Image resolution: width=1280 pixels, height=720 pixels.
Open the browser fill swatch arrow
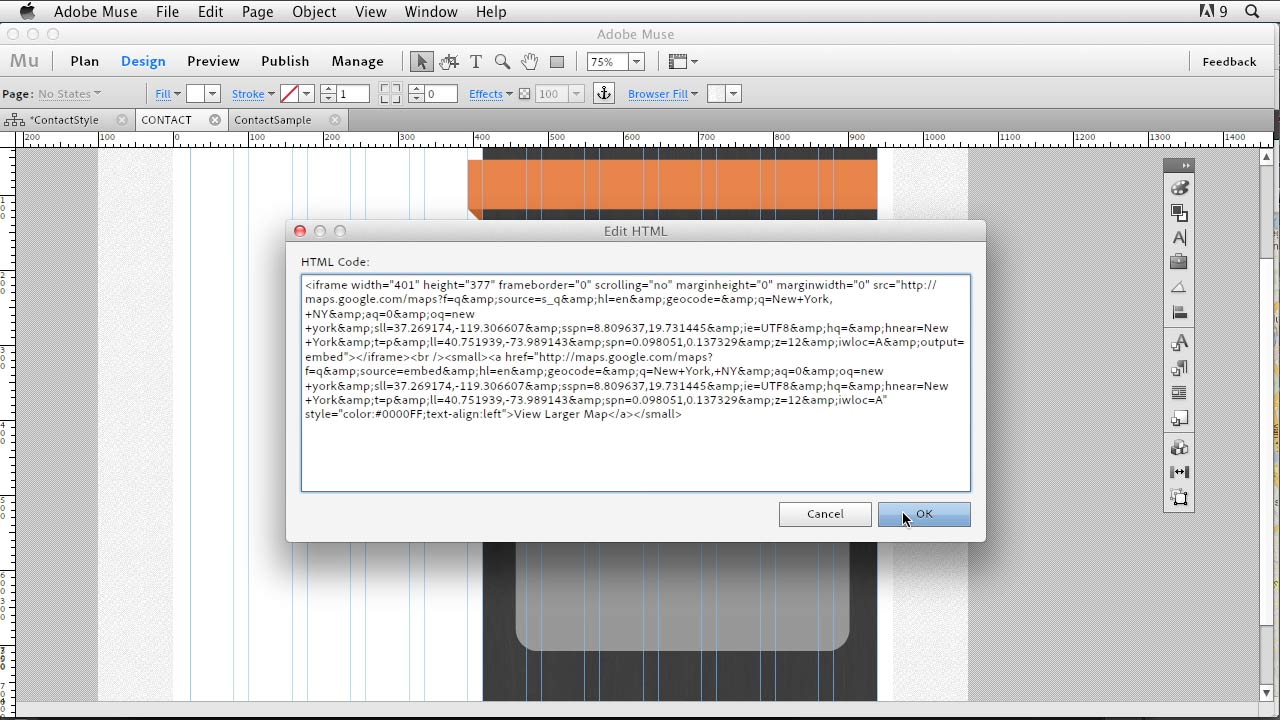[x=733, y=94]
